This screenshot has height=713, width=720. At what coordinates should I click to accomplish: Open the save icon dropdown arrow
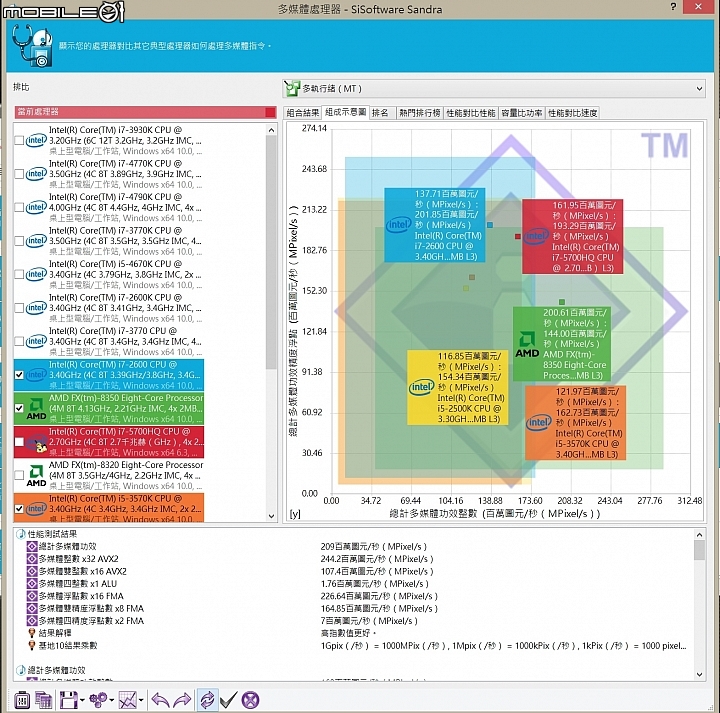point(82,701)
